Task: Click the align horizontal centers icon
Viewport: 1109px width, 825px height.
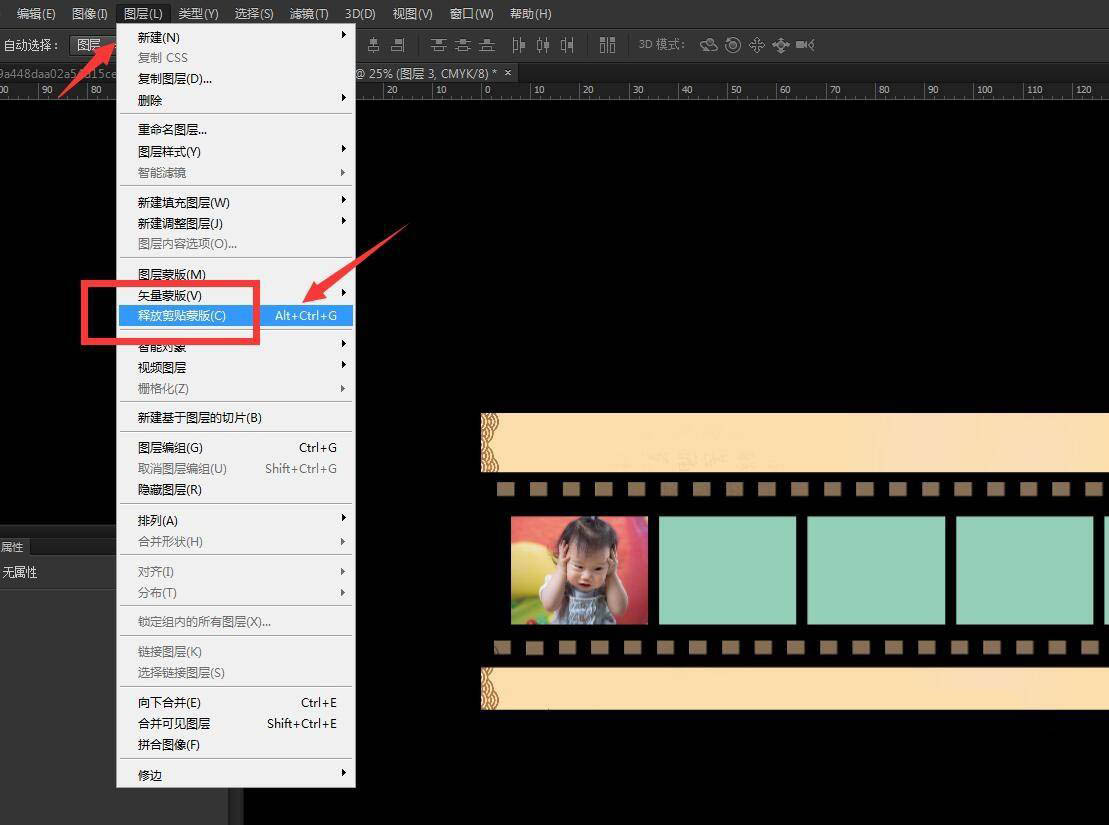Action: pyautogui.click(x=374, y=45)
